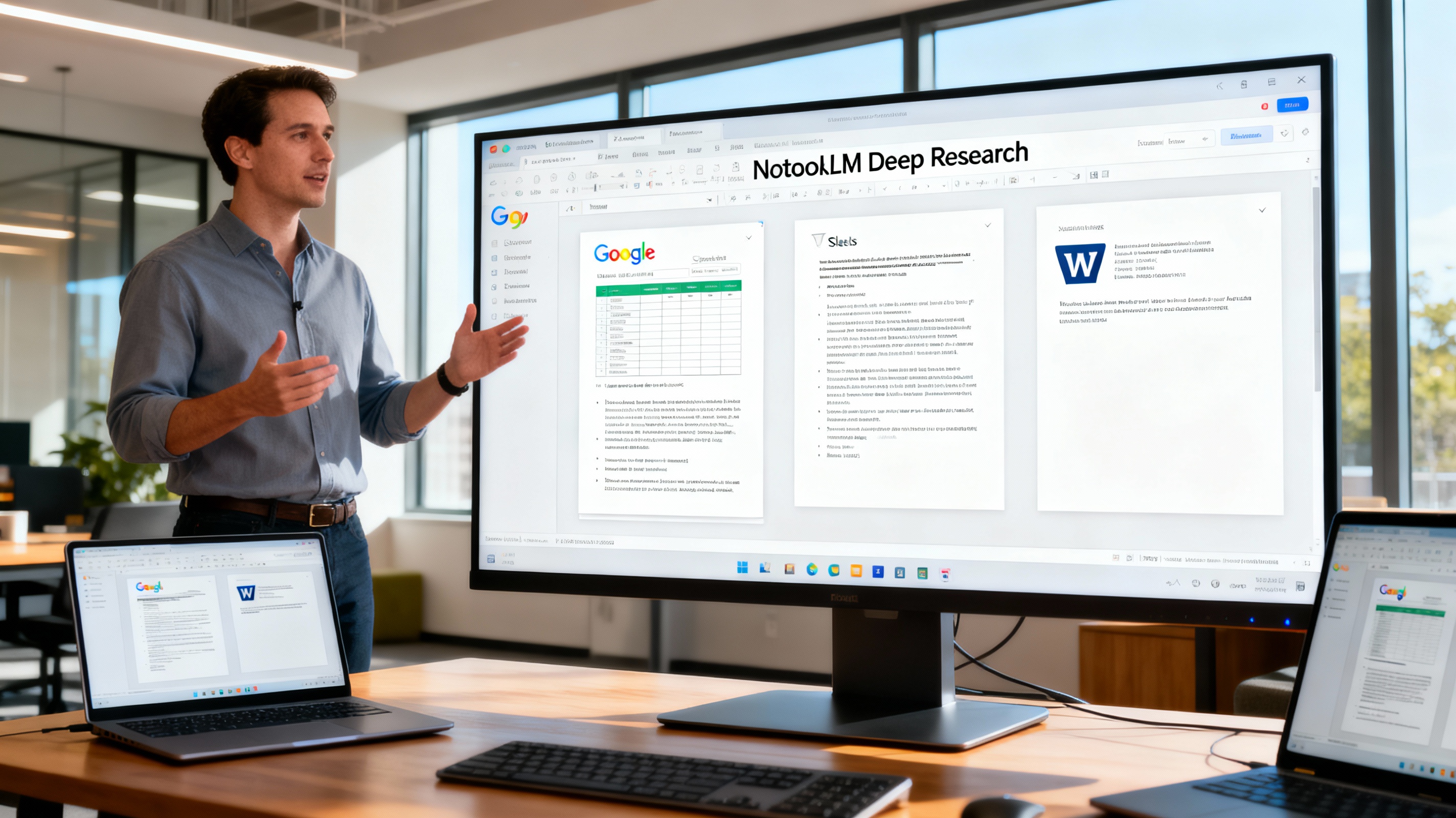The image size is (1456, 818).
Task: Toggle the checkmark on the Sleels document card
Action: pos(988,225)
